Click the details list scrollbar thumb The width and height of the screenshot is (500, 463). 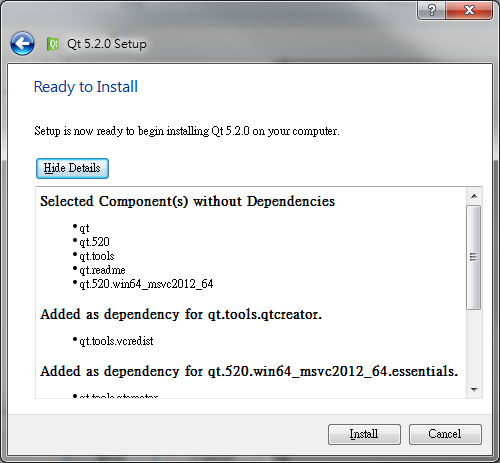coord(474,257)
